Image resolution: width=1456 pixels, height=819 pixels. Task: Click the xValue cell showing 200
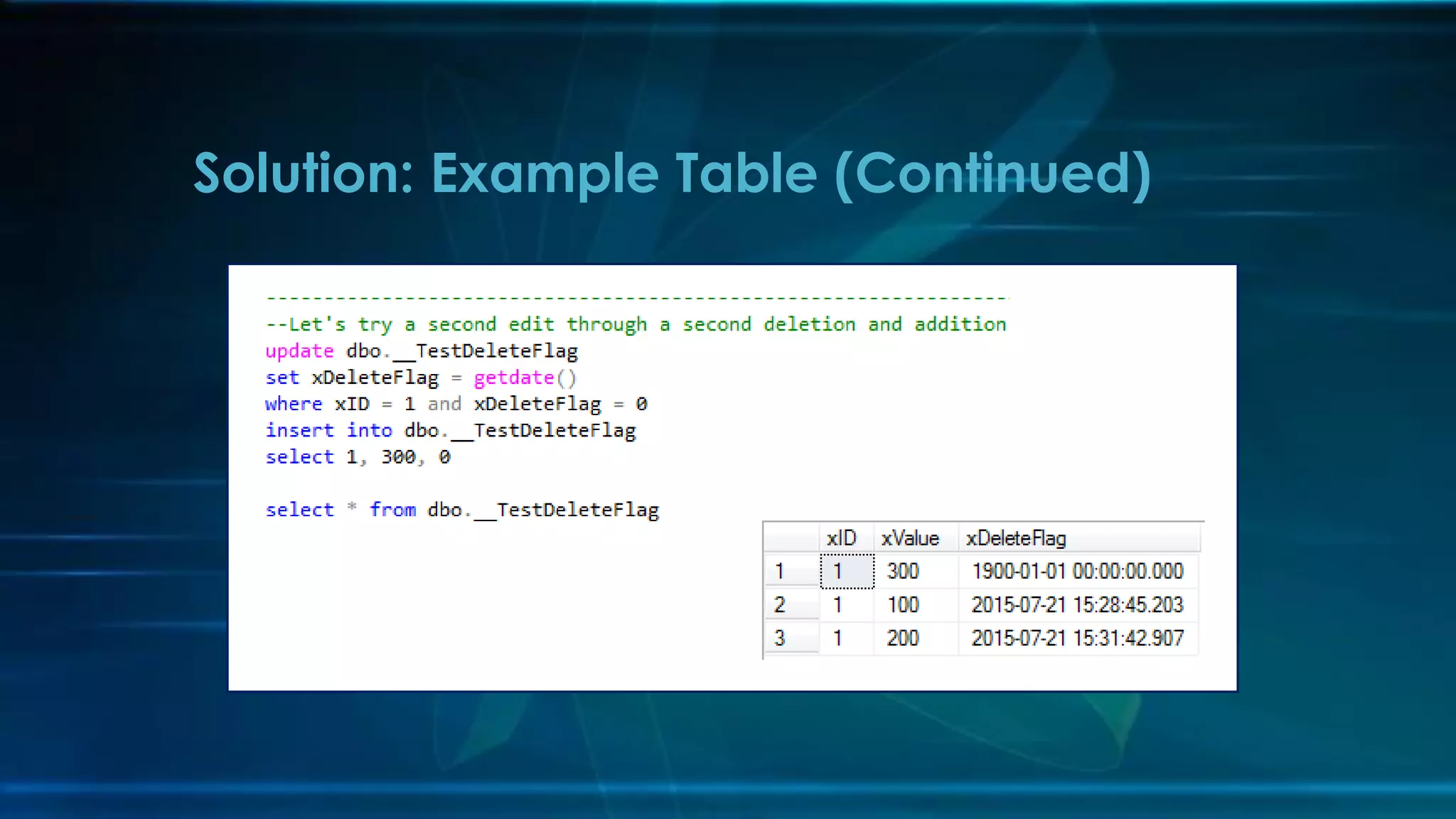916,638
